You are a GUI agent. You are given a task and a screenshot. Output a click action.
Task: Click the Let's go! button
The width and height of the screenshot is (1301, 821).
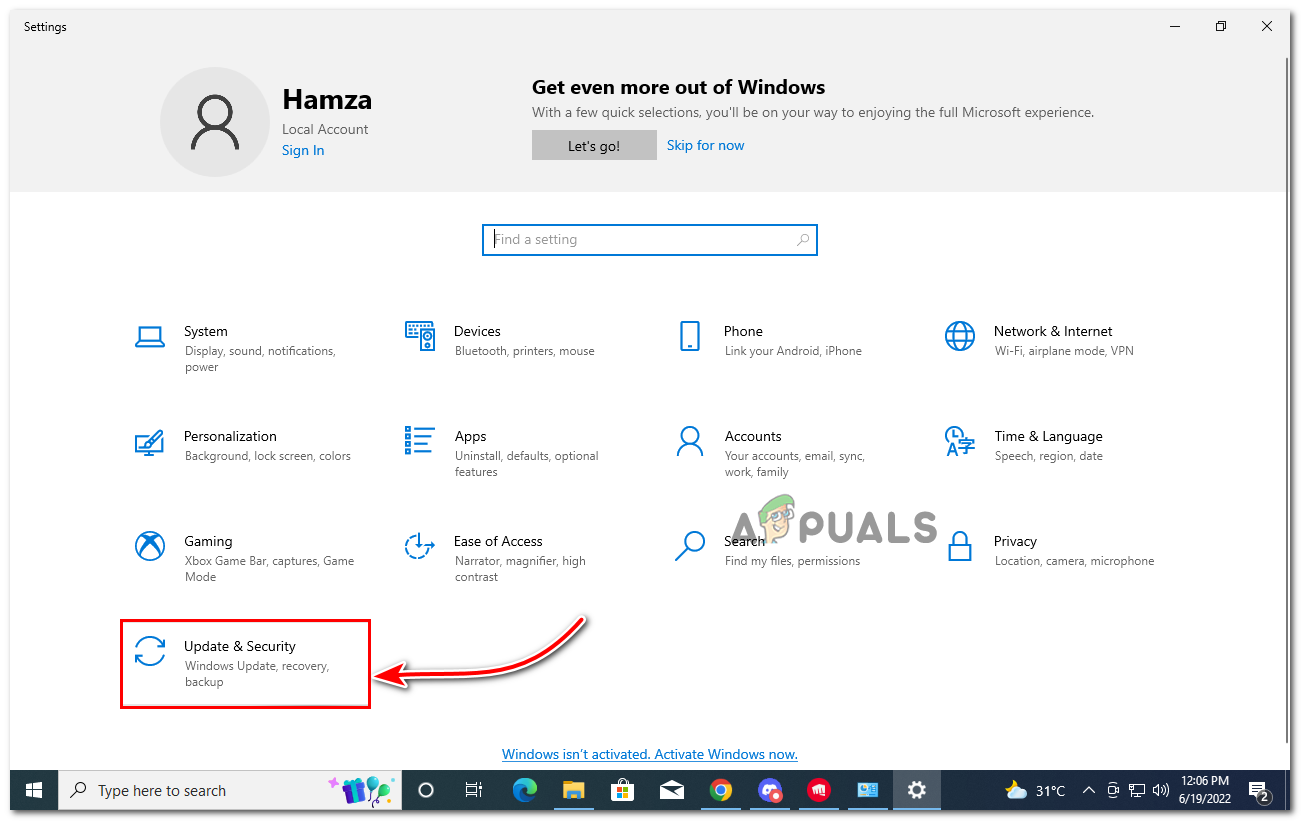594,144
